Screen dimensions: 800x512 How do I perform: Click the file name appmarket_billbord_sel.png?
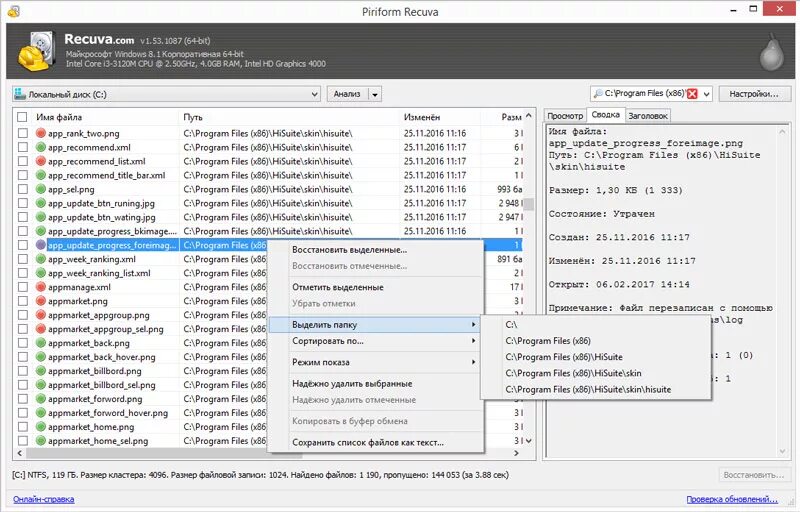click(x=102, y=385)
